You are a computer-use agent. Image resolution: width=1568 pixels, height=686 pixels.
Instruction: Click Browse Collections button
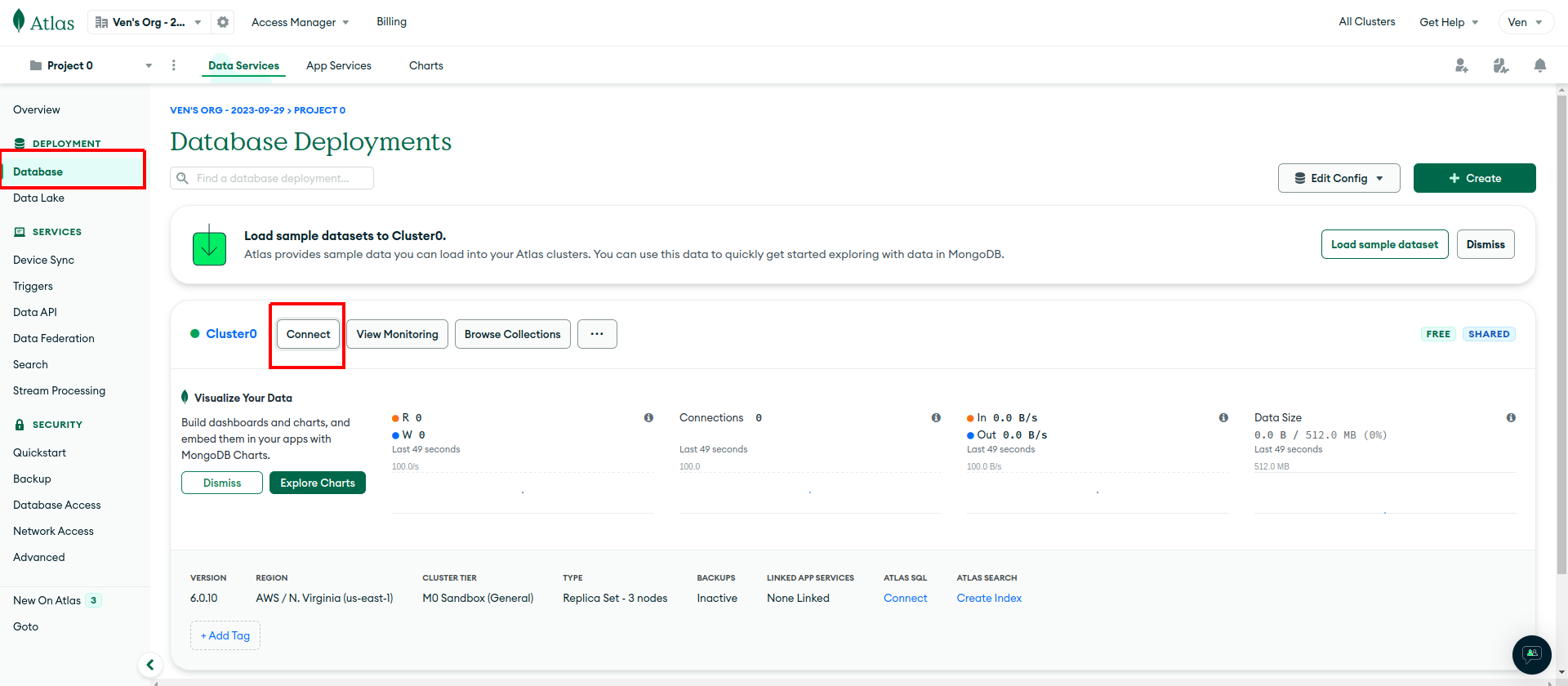coord(512,334)
